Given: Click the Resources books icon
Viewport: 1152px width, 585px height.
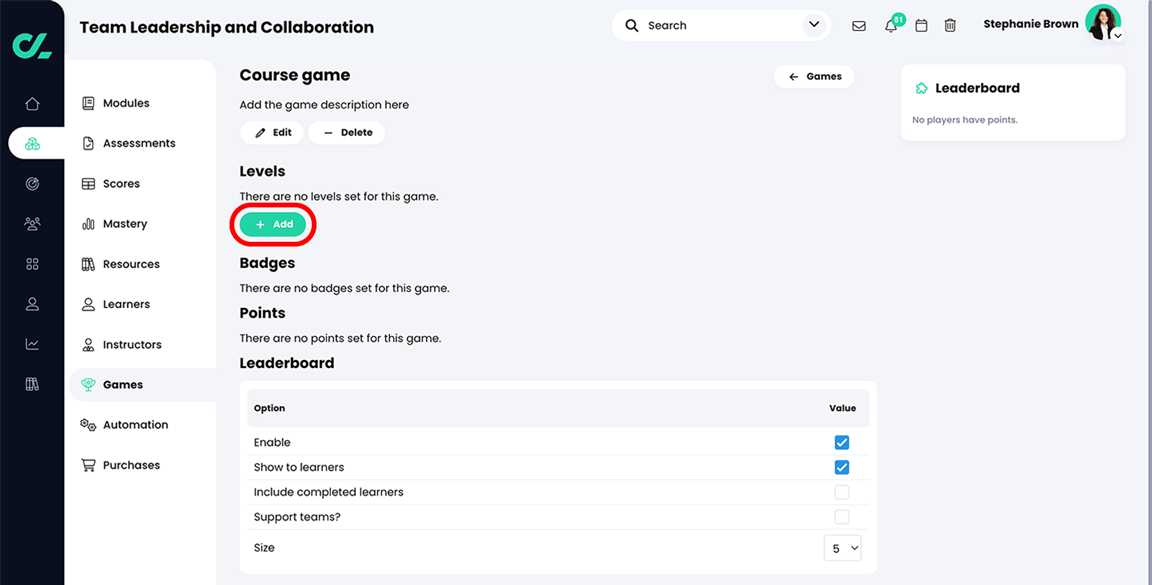Looking at the screenshot, I should pos(88,264).
